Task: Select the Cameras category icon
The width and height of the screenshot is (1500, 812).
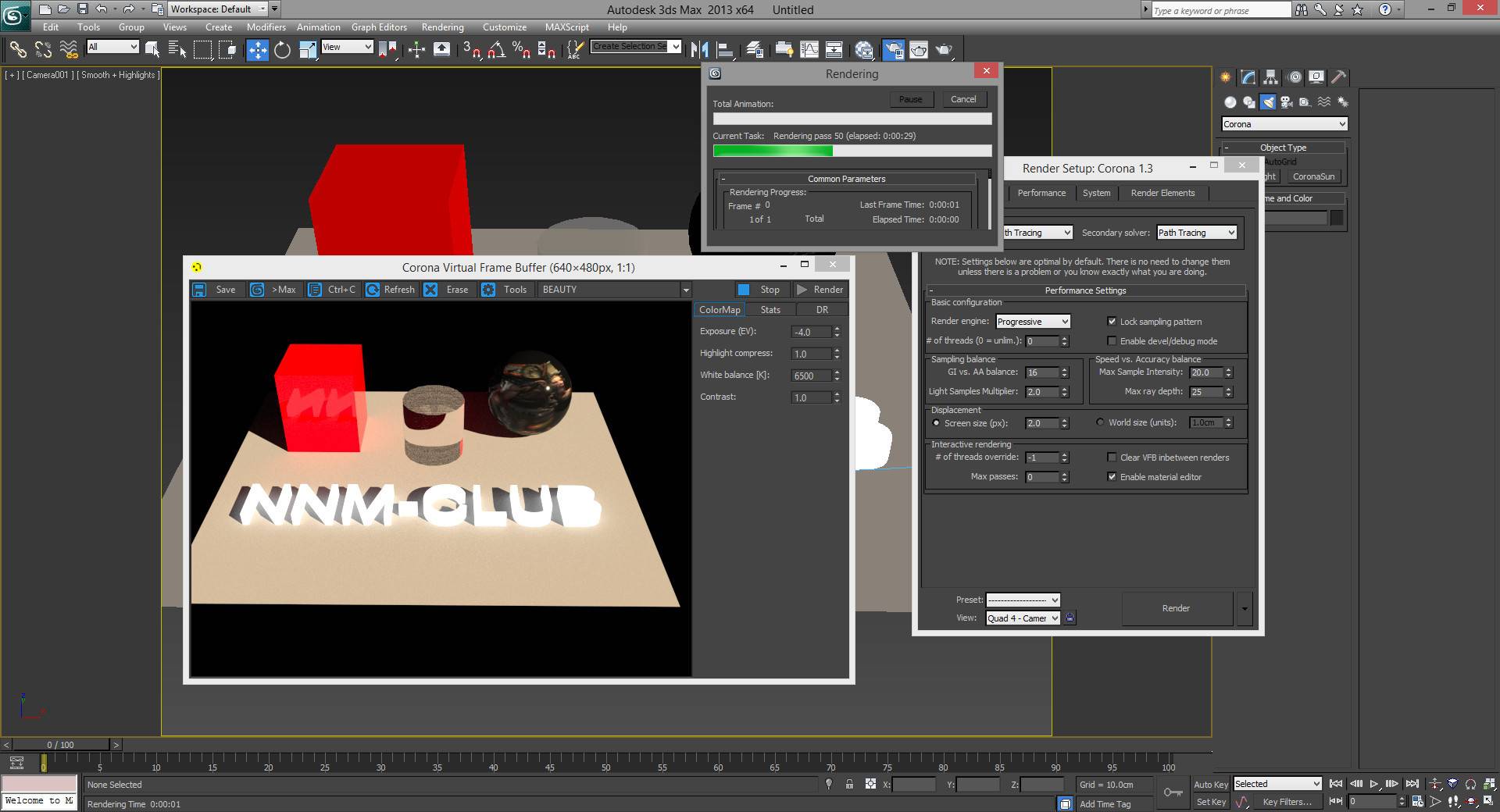Action: [1286, 102]
